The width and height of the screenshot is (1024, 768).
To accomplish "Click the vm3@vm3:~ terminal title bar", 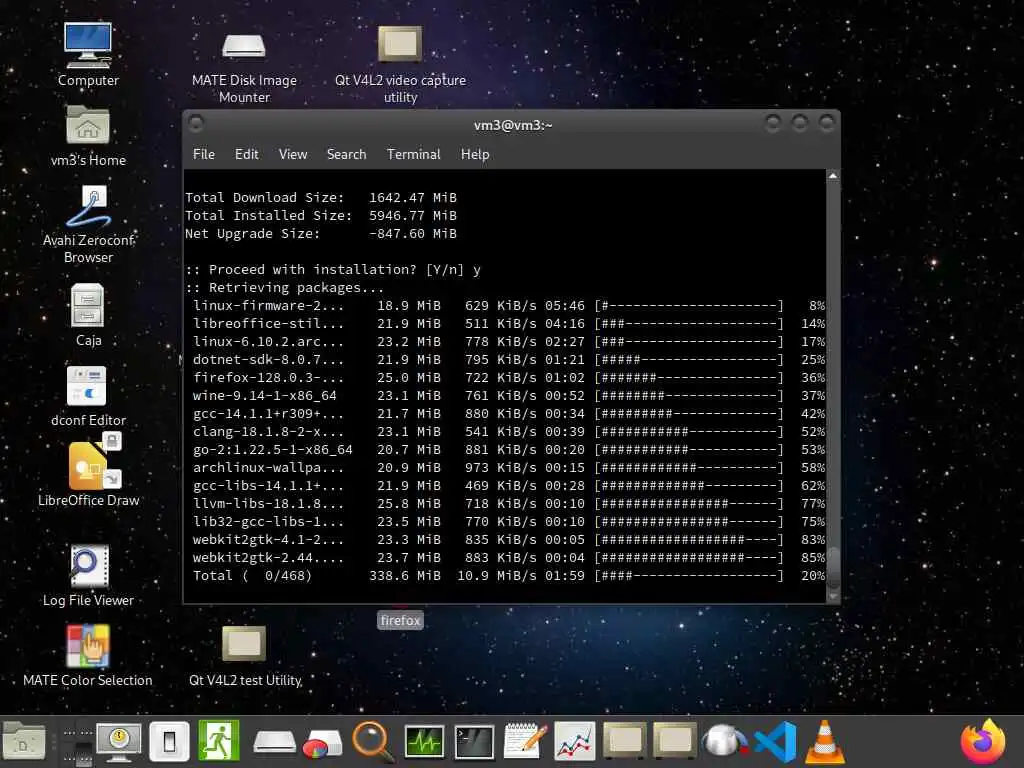I will pos(512,125).
